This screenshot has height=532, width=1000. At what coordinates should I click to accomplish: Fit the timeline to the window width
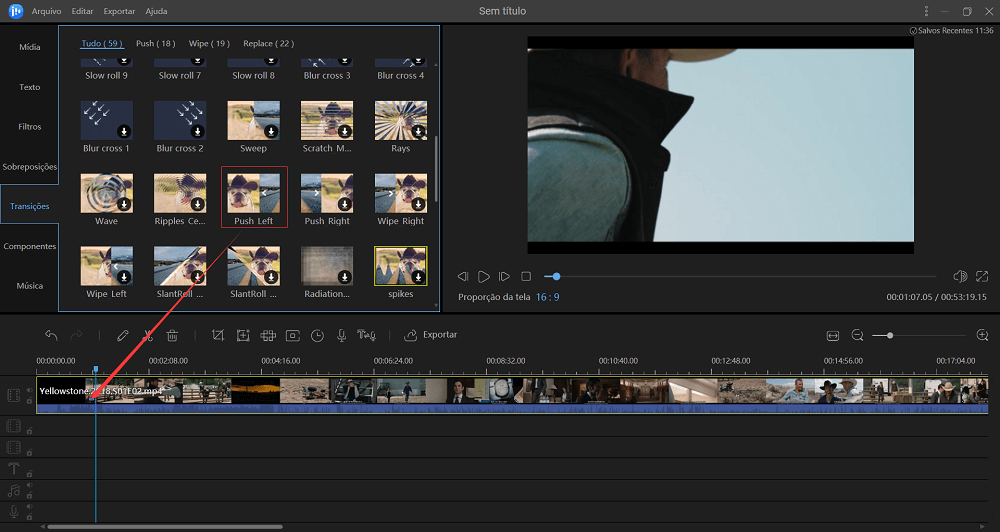click(x=833, y=336)
